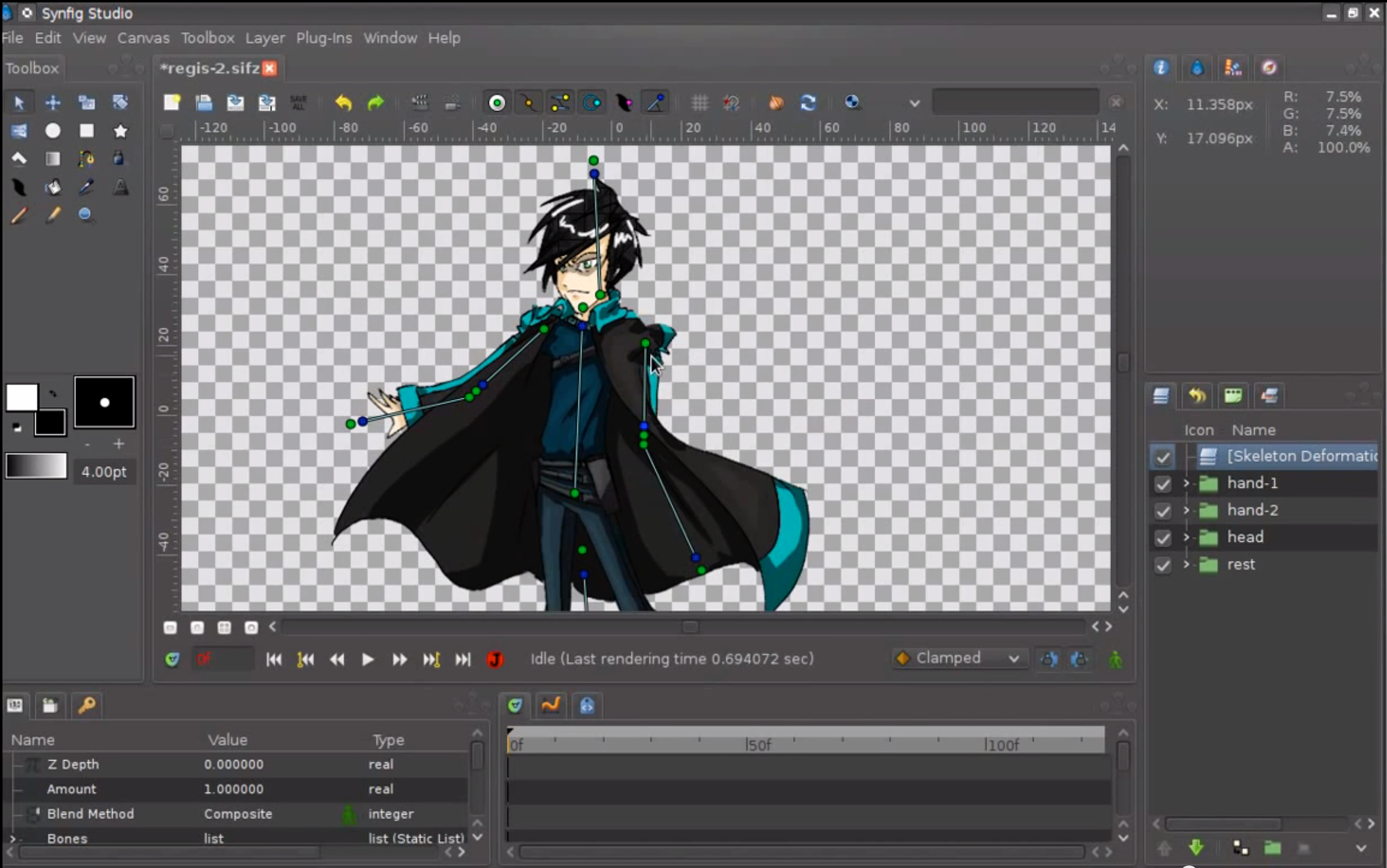Screen dimensions: 1387x868
Task: Toggle animation record mode
Action: [x=1116, y=659]
